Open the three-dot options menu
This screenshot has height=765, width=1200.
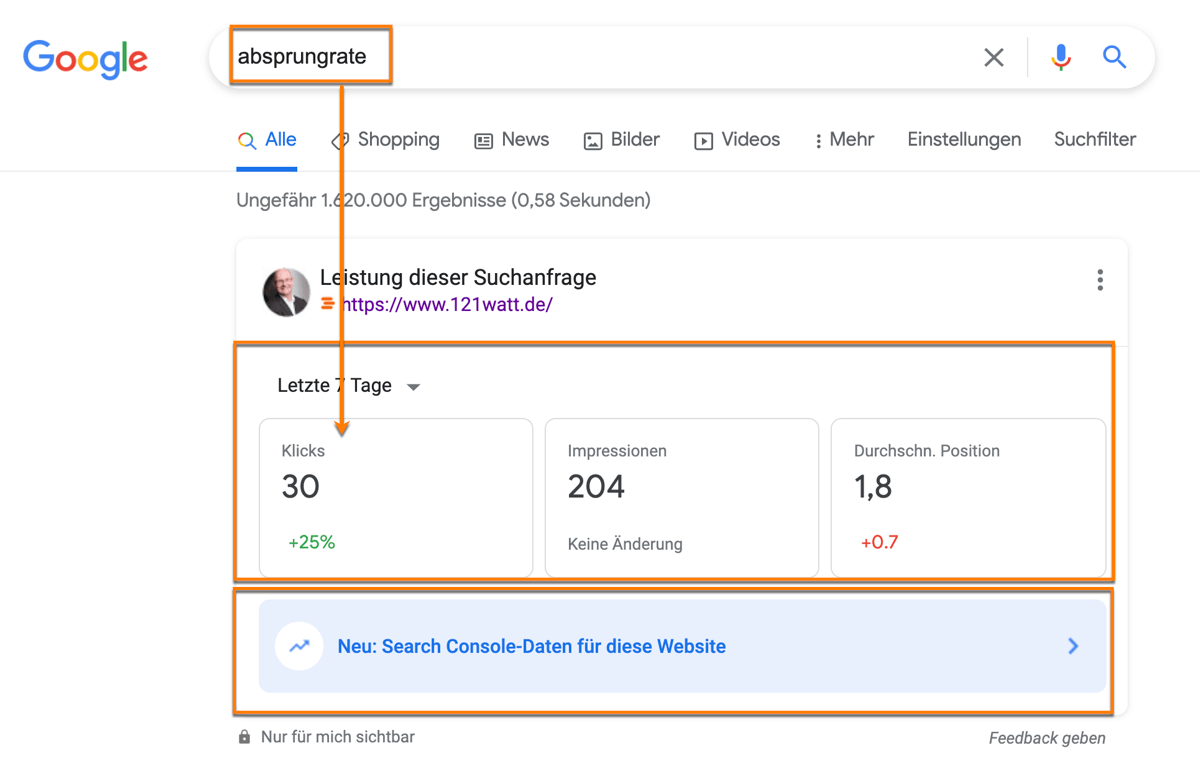1100,280
